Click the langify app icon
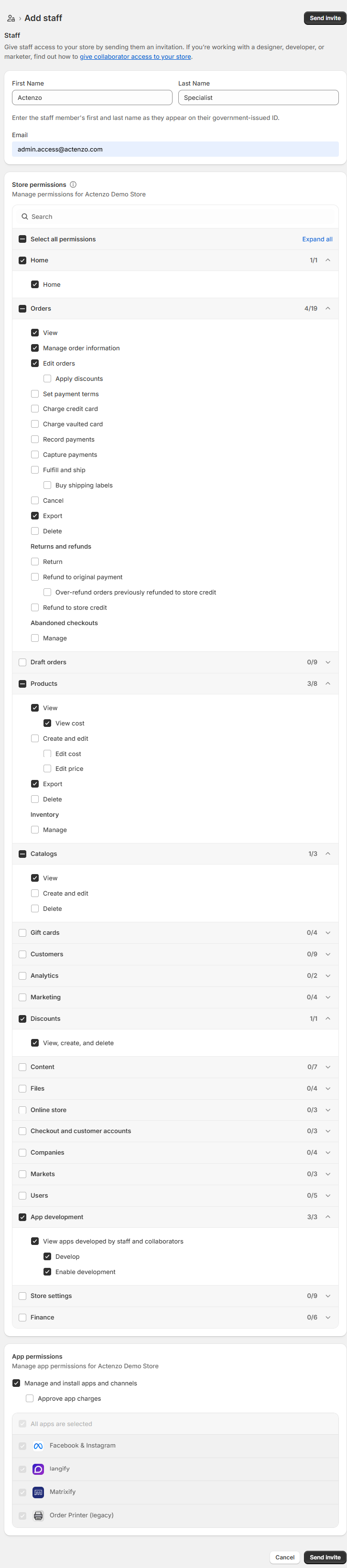Image resolution: width=347 pixels, height=1568 pixels. coord(38,1469)
